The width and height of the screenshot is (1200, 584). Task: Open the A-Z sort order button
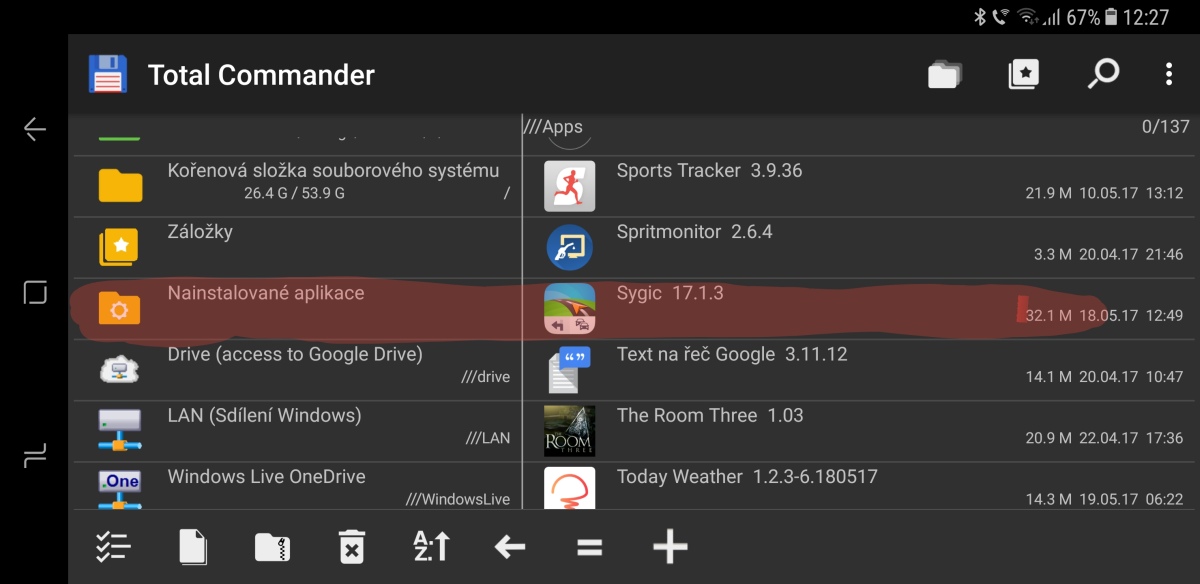(431, 547)
